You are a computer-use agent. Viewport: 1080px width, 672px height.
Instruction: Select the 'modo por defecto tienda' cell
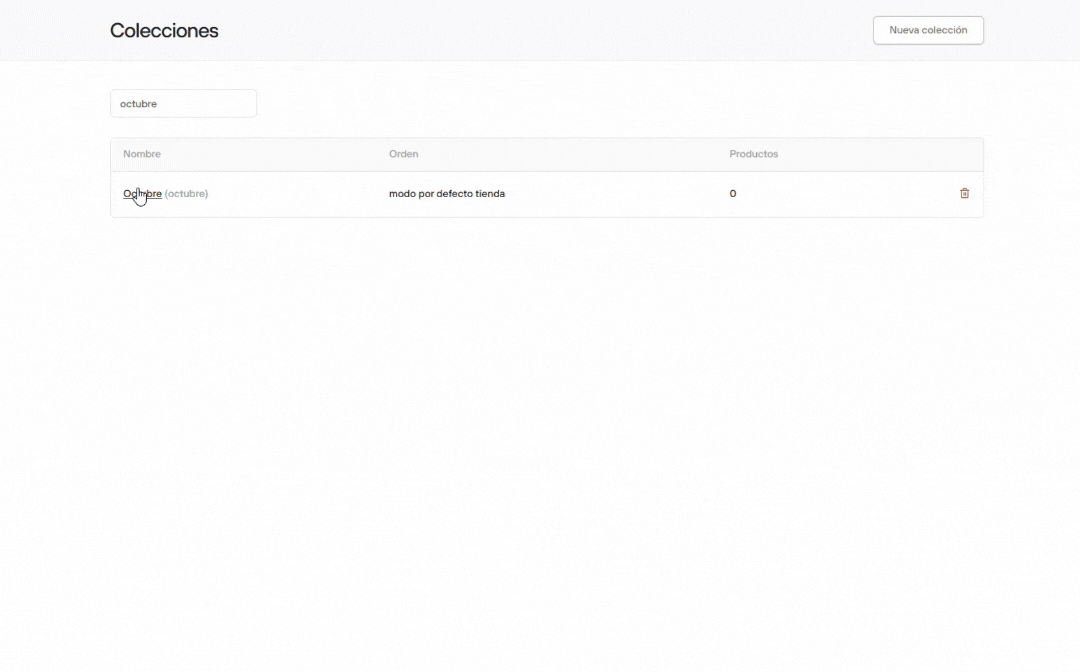coord(447,193)
